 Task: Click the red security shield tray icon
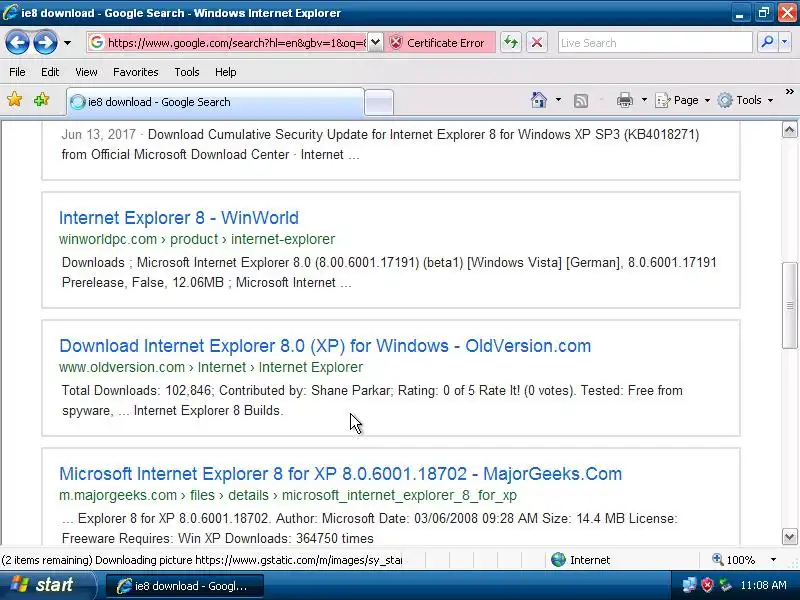coord(707,585)
